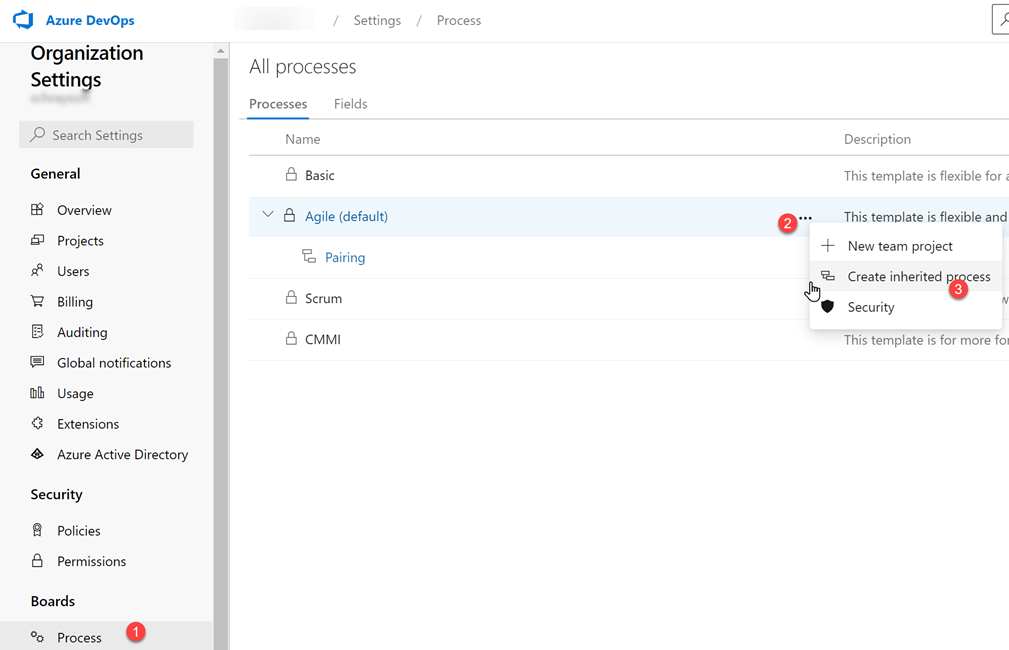This screenshot has height=650, width=1009.
Task: Click the Name column header
Action: point(302,139)
